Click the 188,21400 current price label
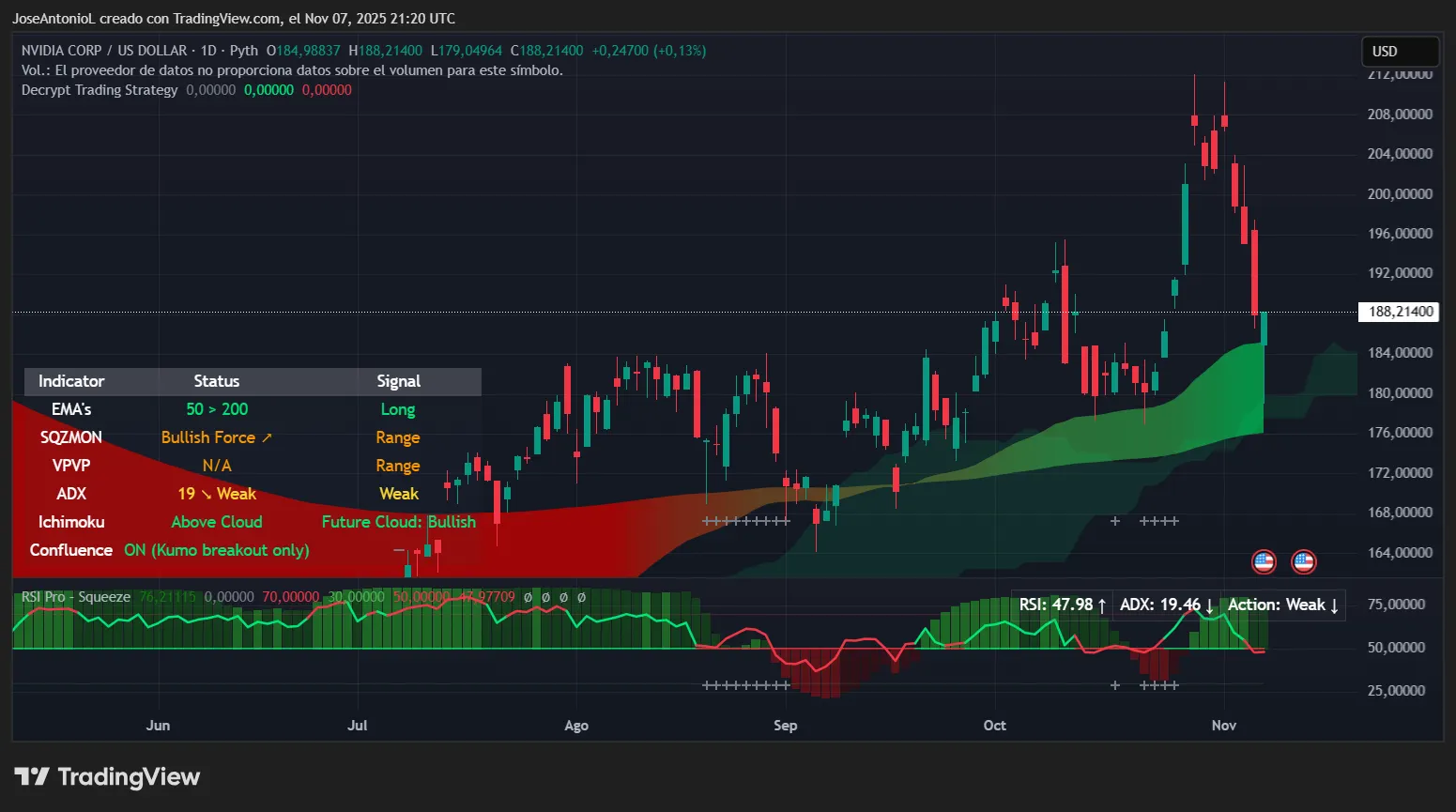This screenshot has width=1456, height=812. (1400, 312)
